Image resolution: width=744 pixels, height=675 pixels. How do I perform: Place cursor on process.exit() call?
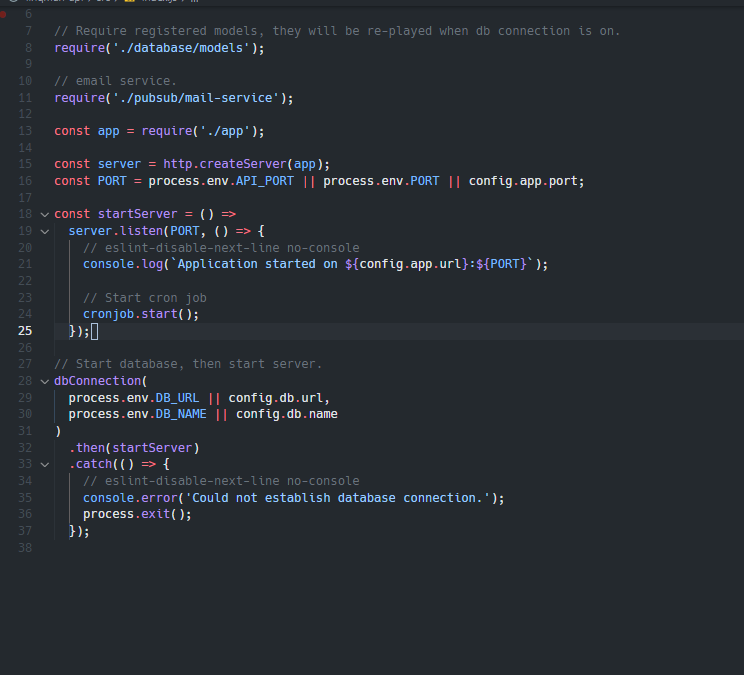pos(136,514)
